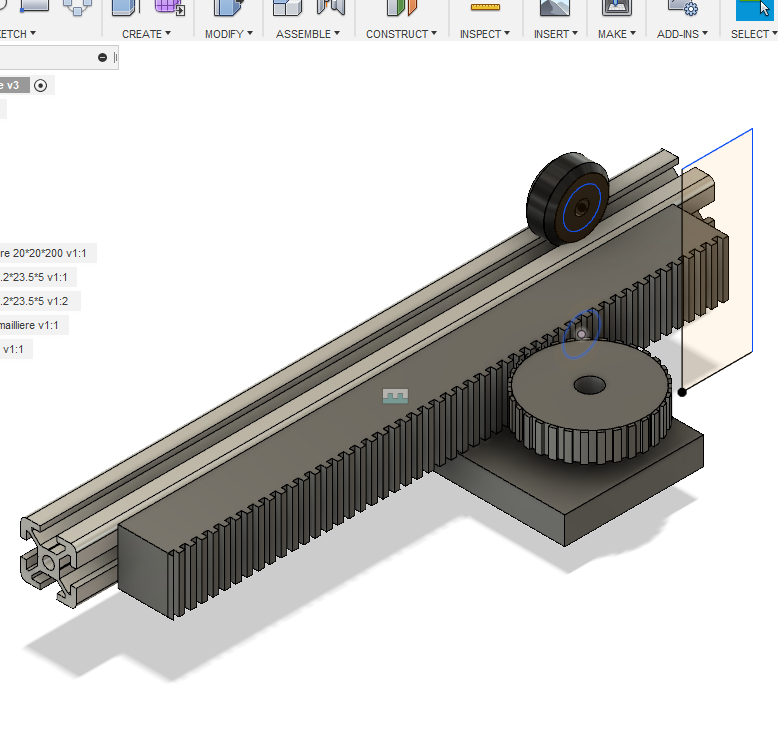Click the Inspect measure ruler icon
The height and width of the screenshot is (747, 778).
[485, 8]
